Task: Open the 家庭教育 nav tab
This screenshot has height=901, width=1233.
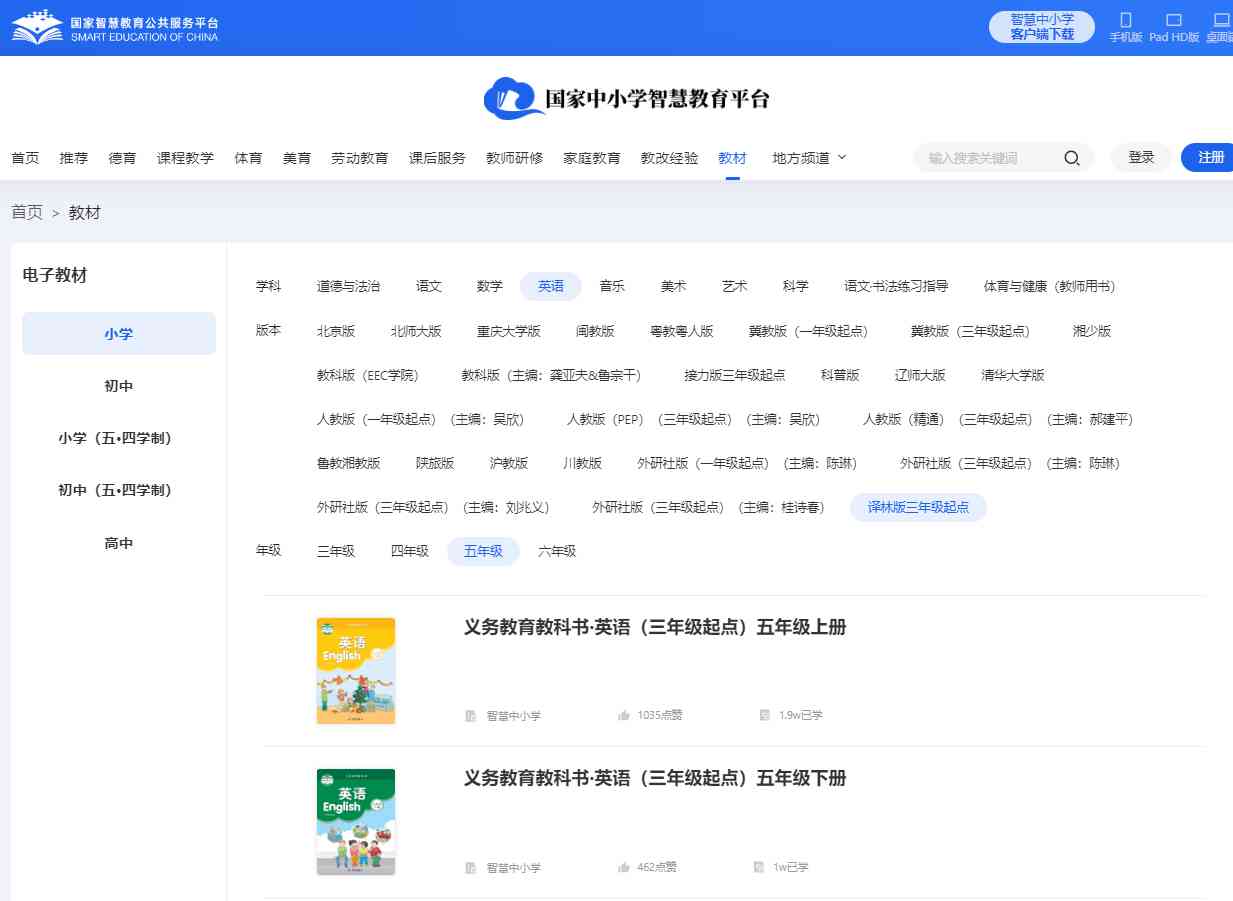Action: pos(592,158)
